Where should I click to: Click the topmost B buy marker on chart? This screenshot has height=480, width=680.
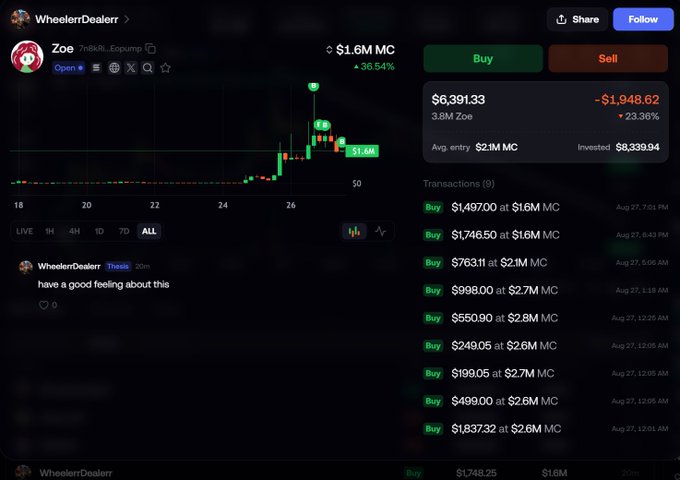(x=314, y=86)
